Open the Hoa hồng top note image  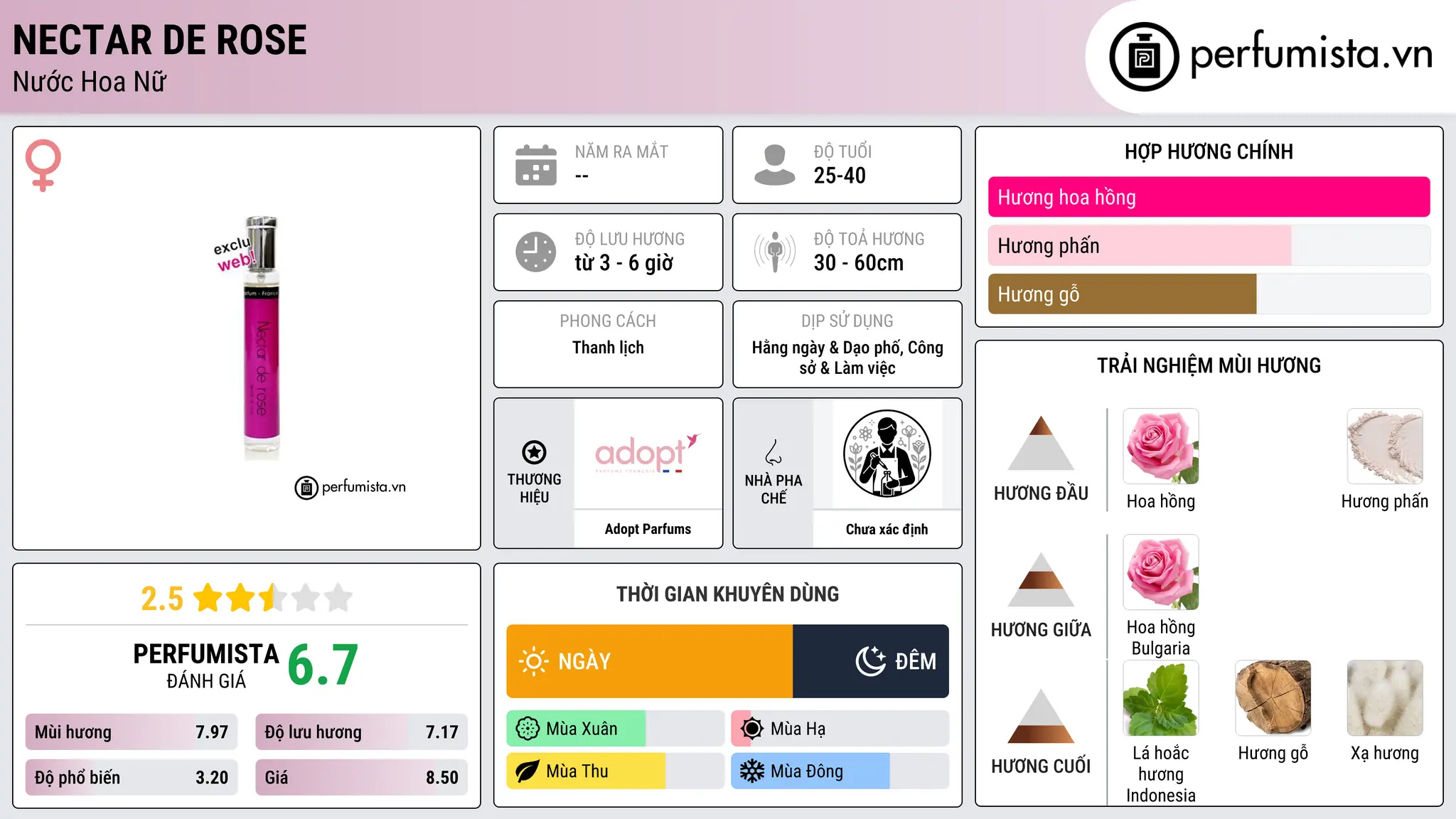(1161, 446)
